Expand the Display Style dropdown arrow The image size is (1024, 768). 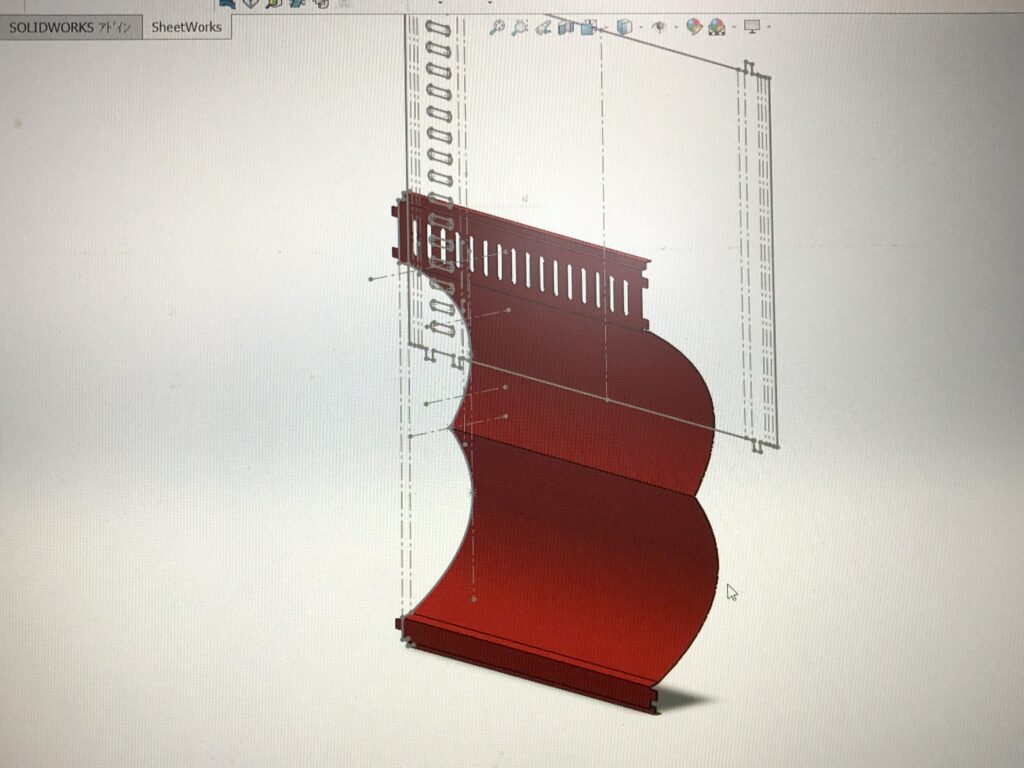(641, 27)
